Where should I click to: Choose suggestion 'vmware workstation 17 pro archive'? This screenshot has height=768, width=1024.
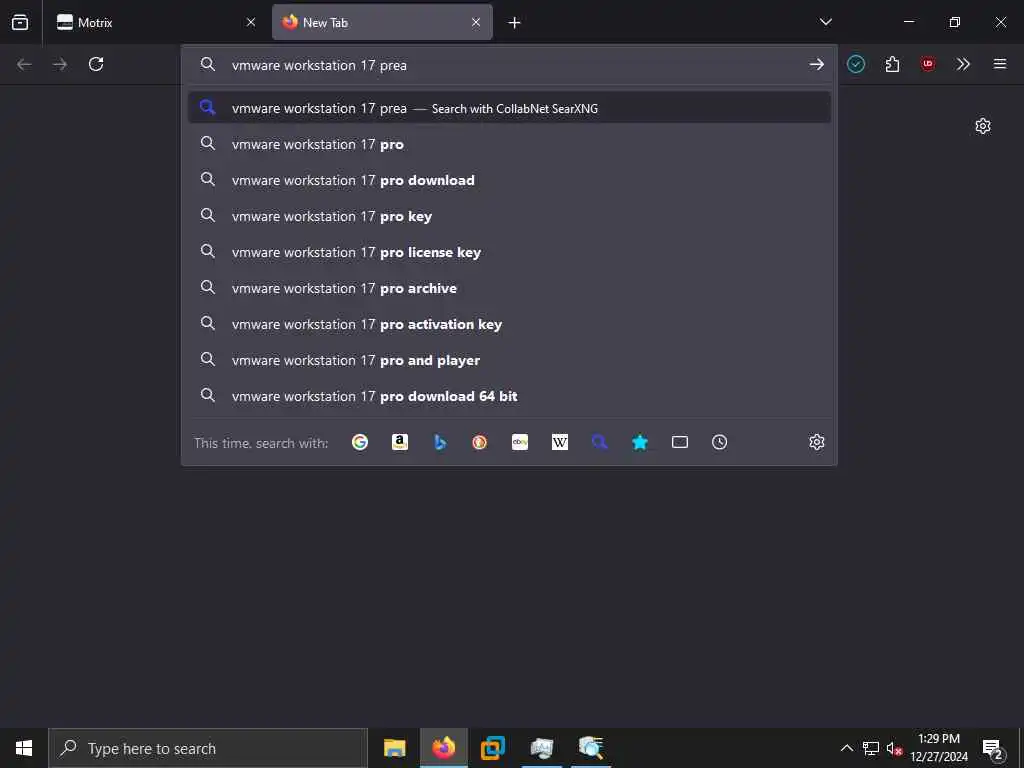(x=509, y=288)
